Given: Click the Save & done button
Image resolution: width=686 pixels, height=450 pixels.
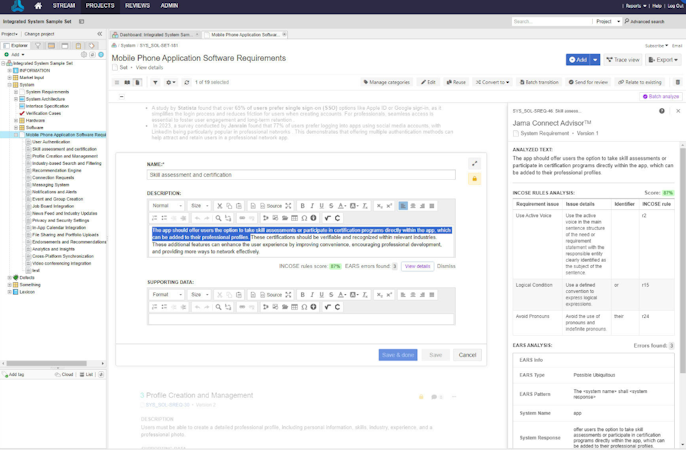Looking at the screenshot, I should [398, 355].
